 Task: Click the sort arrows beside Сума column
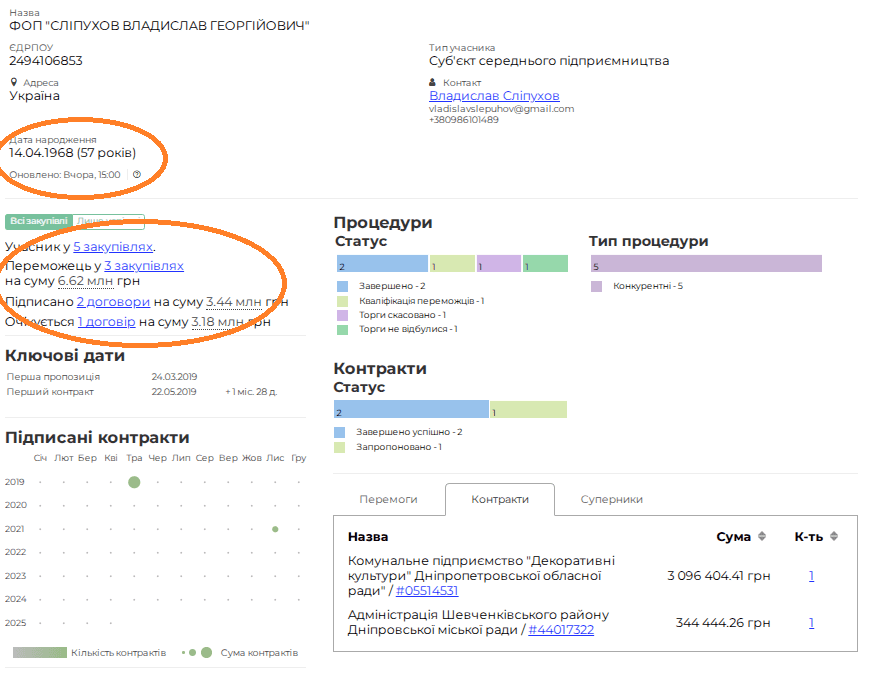(x=762, y=537)
